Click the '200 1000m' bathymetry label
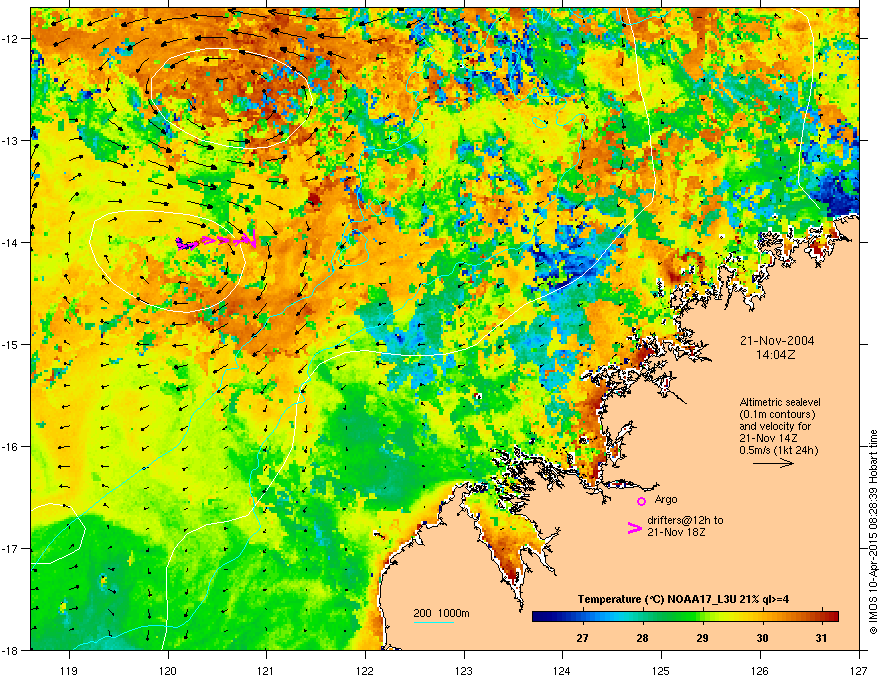The height and width of the screenshot is (680, 880). 441,613
